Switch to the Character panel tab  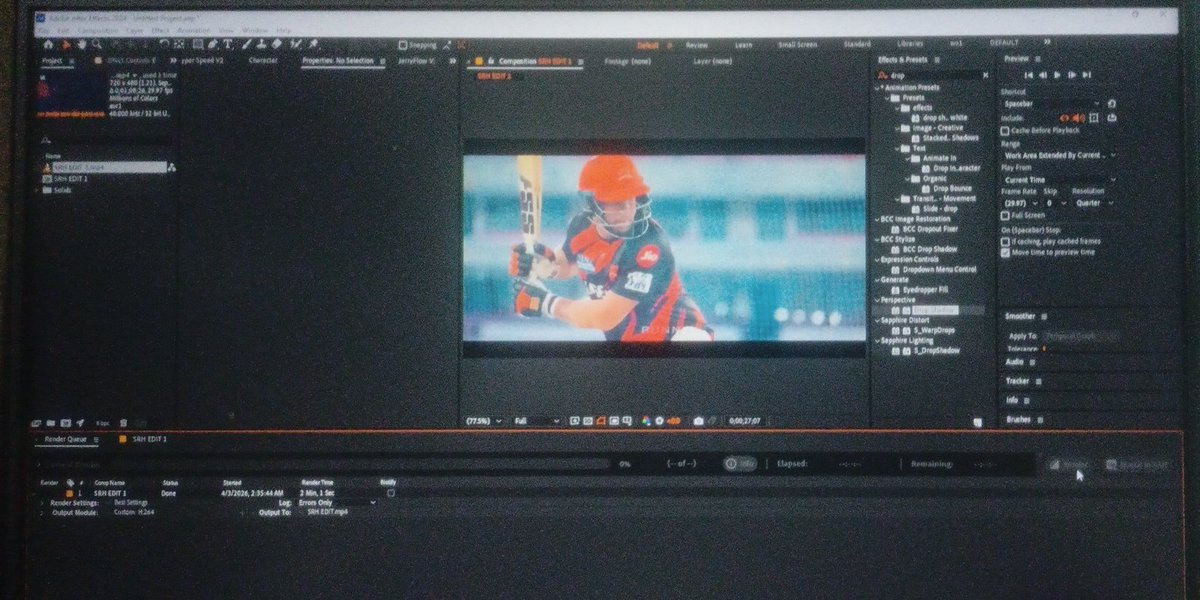[x=263, y=61]
